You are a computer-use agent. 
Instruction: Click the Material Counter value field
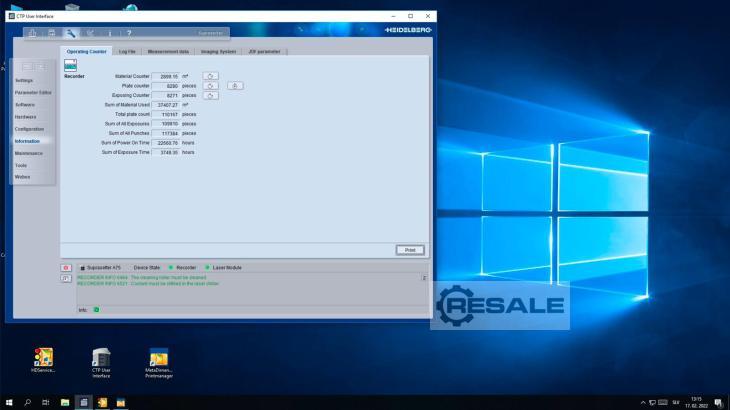[x=166, y=76]
